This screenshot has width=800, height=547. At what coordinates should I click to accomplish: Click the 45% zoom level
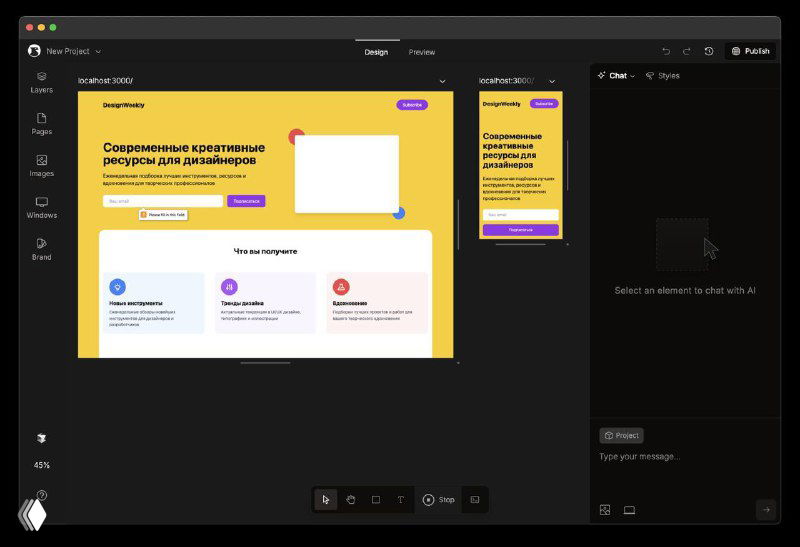tap(42, 465)
